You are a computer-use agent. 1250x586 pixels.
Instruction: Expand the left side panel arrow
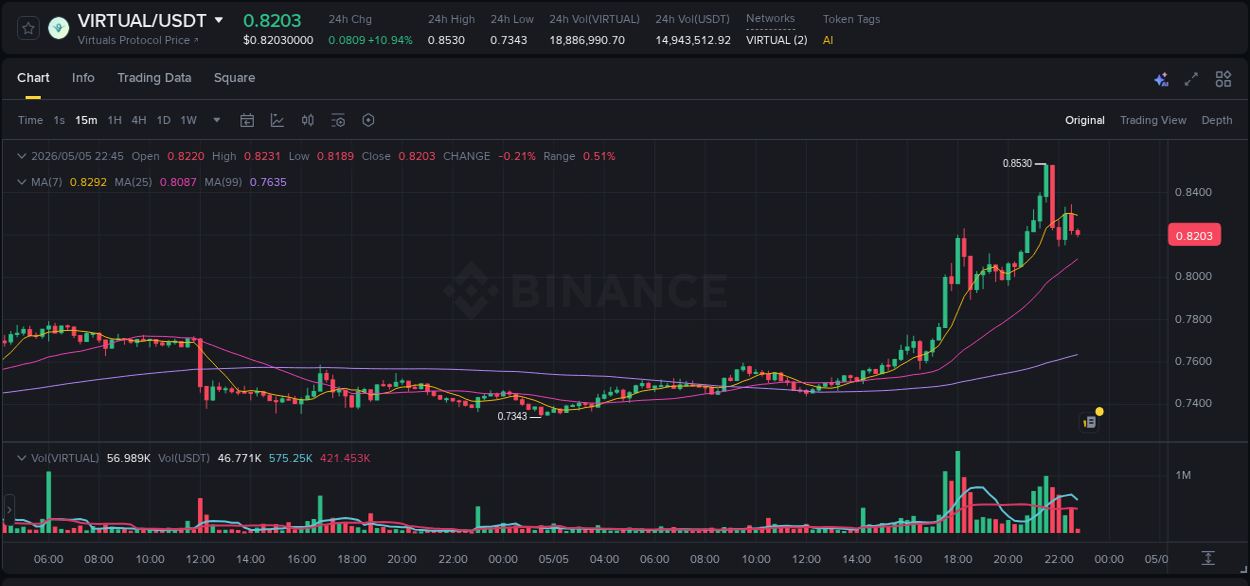[x=9, y=510]
